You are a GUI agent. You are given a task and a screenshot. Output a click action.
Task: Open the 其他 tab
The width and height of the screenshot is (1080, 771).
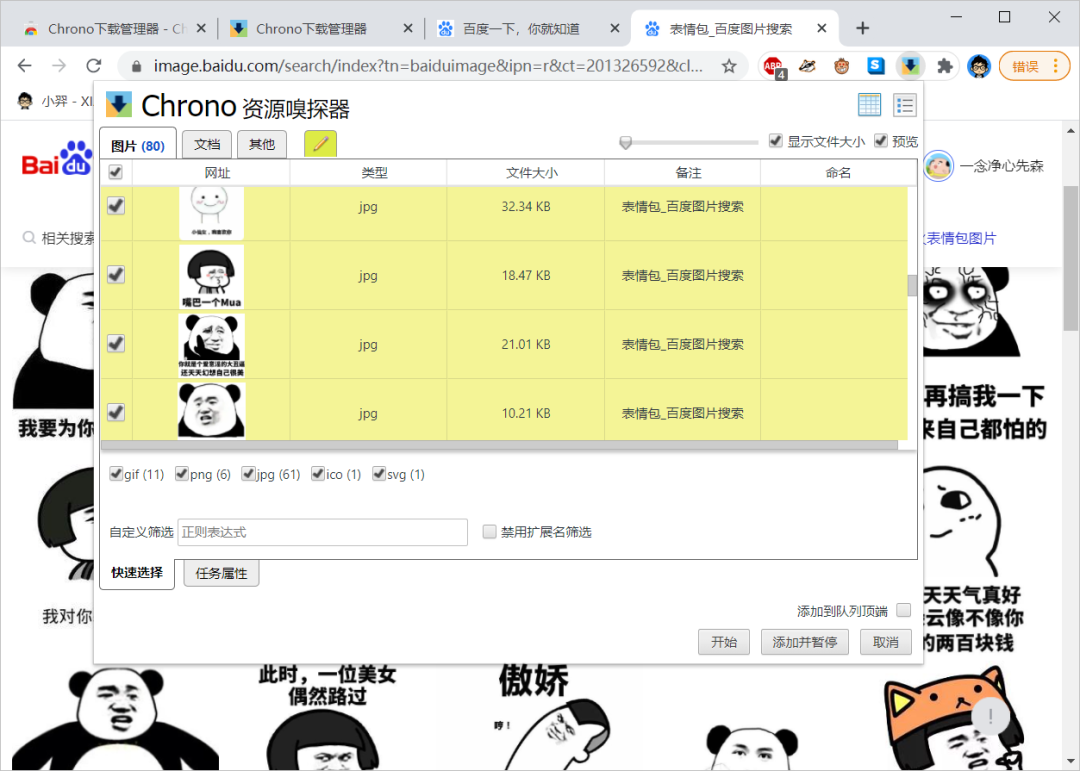pyautogui.click(x=262, y=144)
